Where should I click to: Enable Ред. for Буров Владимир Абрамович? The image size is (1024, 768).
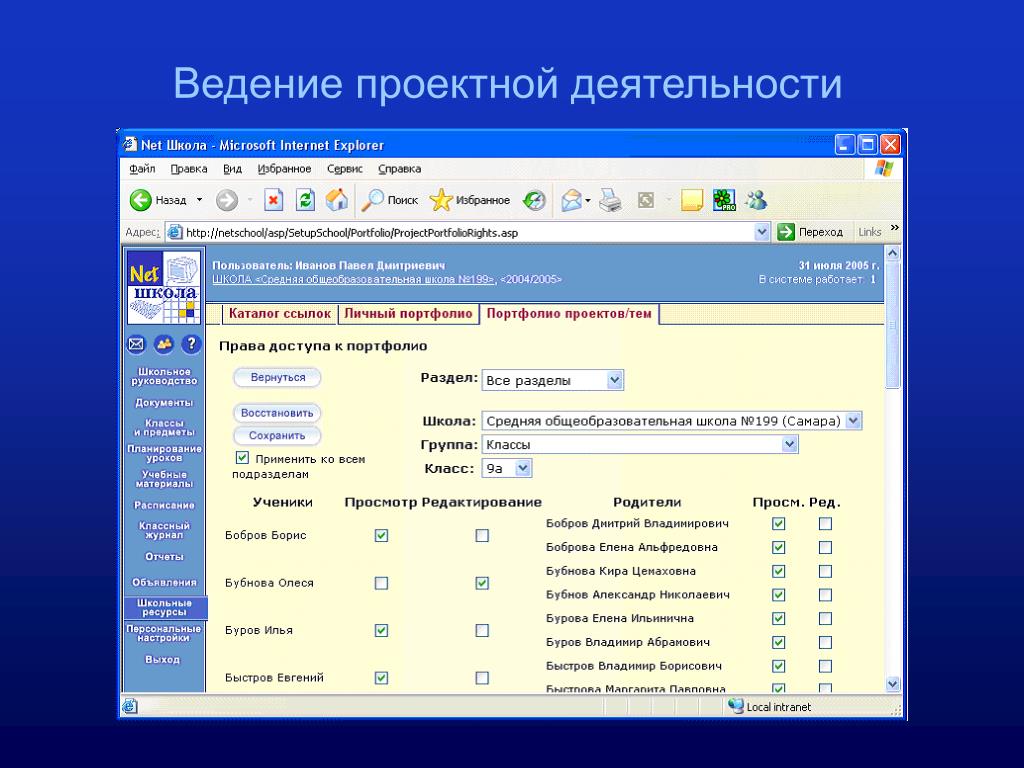coord(825,643)
